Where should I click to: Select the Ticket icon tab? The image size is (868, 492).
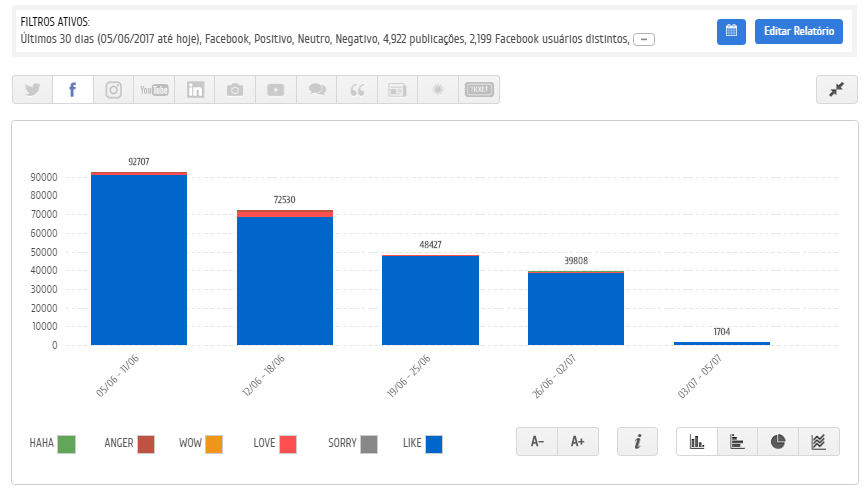click(x=479, y=90)
